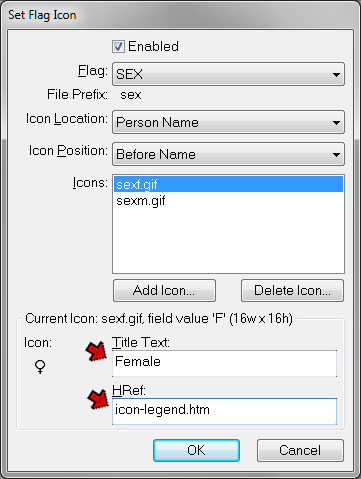The width and height of the screenshot is (361, 479).
Task: Cancel the Set Flag Icon dialog
Action: coord(300,451)
